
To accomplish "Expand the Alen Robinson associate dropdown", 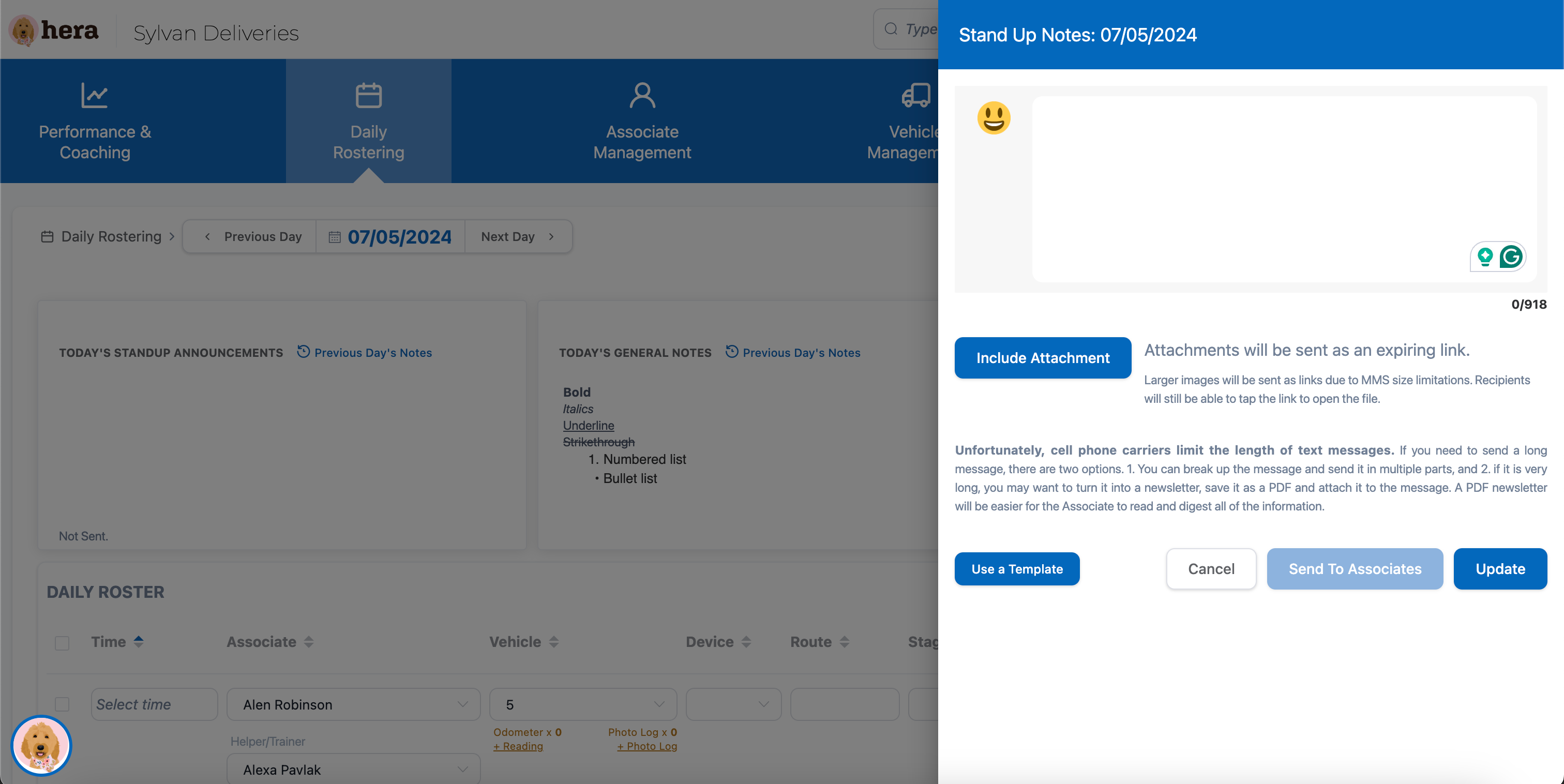I will point(462,704).
